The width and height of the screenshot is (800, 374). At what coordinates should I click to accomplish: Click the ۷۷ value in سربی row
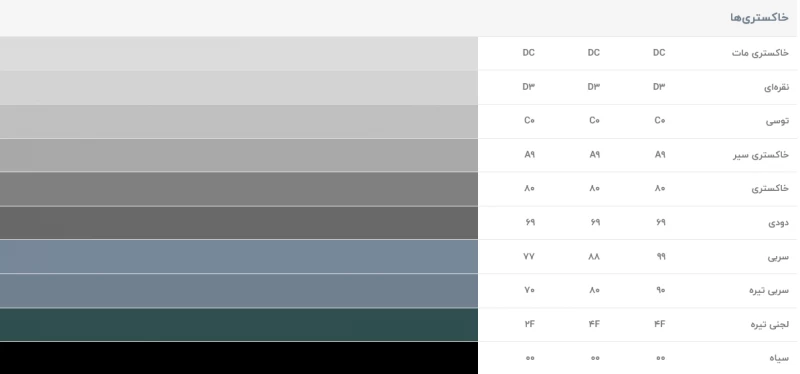click(529, 256)
